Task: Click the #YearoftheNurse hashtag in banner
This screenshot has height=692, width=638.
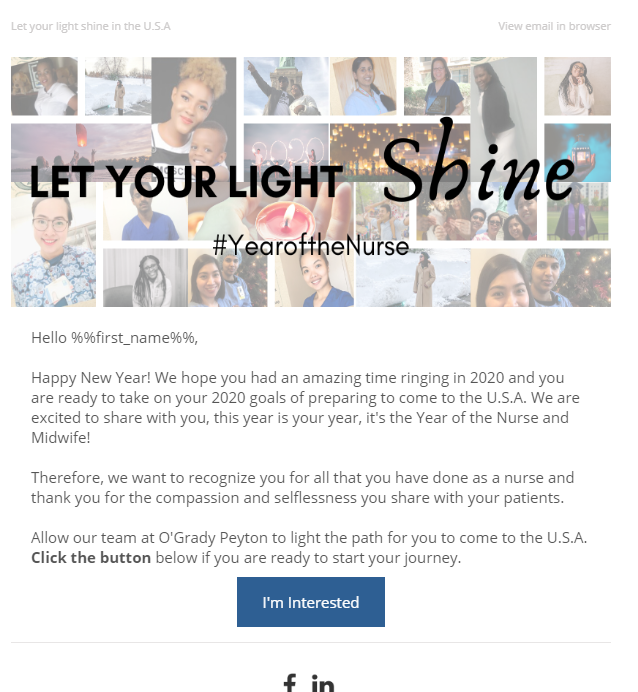Action: (x=310, y=246)
